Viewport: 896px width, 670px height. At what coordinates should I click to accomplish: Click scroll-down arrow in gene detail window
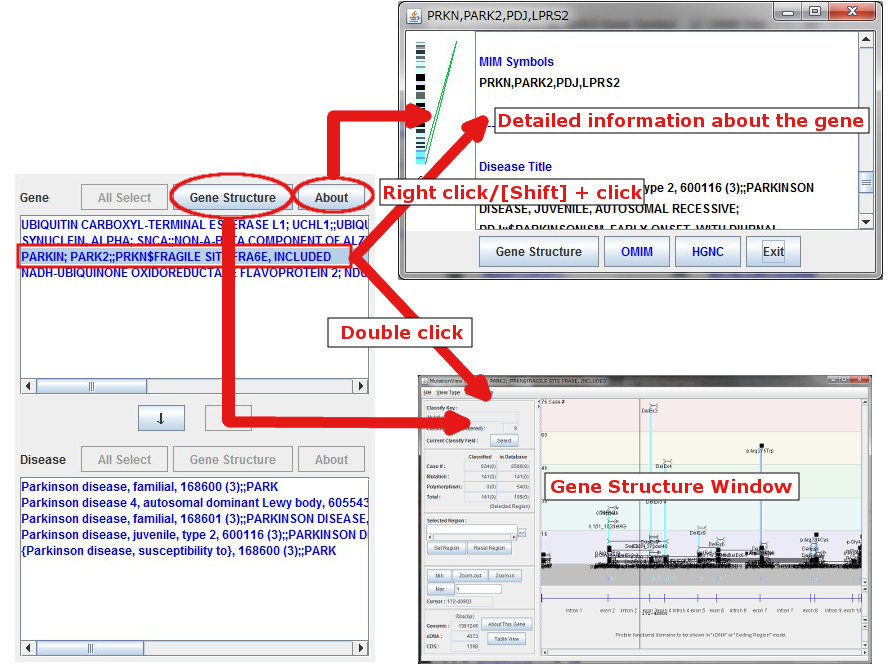[x=866, y=220]
